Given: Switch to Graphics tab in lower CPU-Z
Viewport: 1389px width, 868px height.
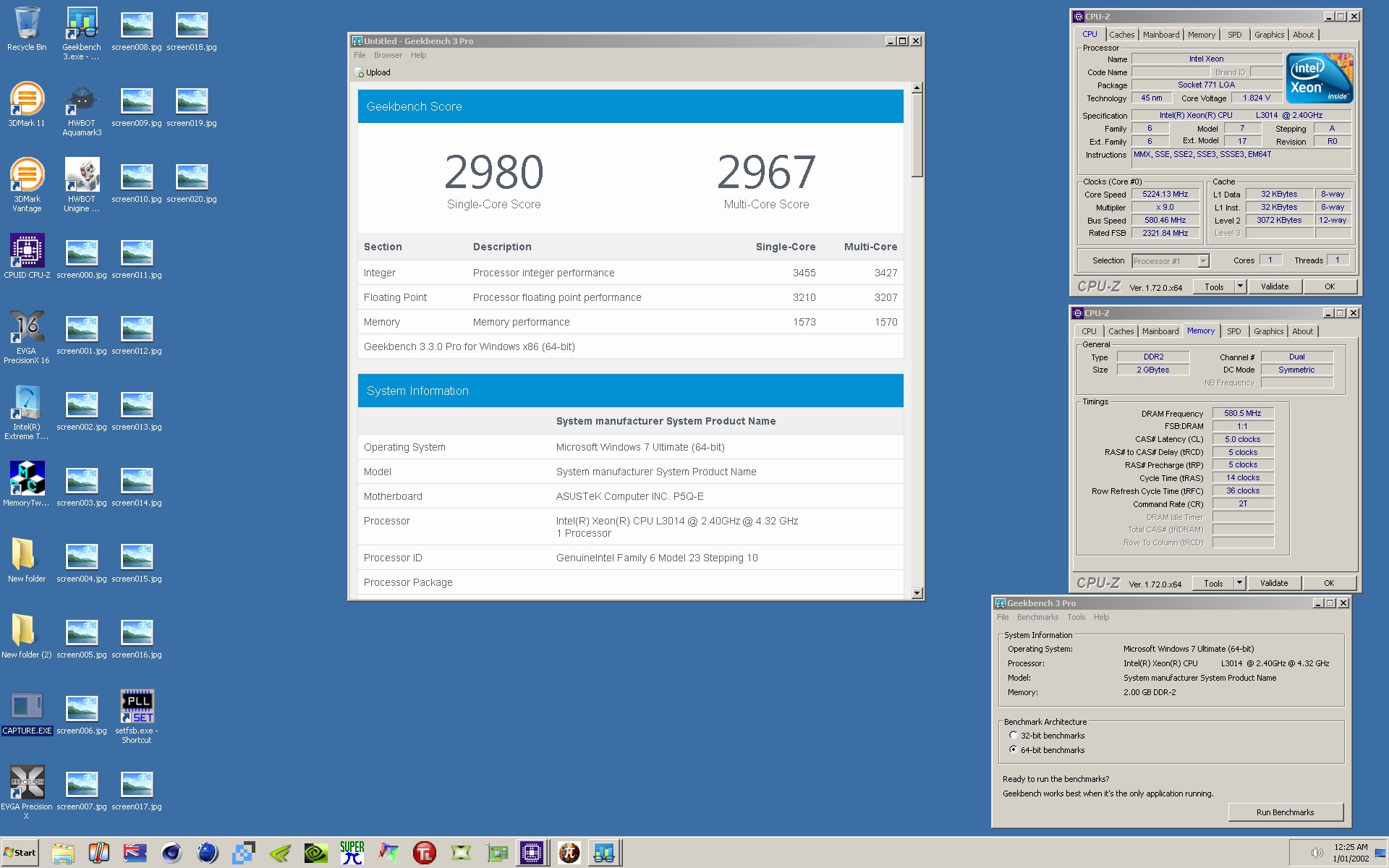Looking at the screenshot, I should tap(1269, 331).
